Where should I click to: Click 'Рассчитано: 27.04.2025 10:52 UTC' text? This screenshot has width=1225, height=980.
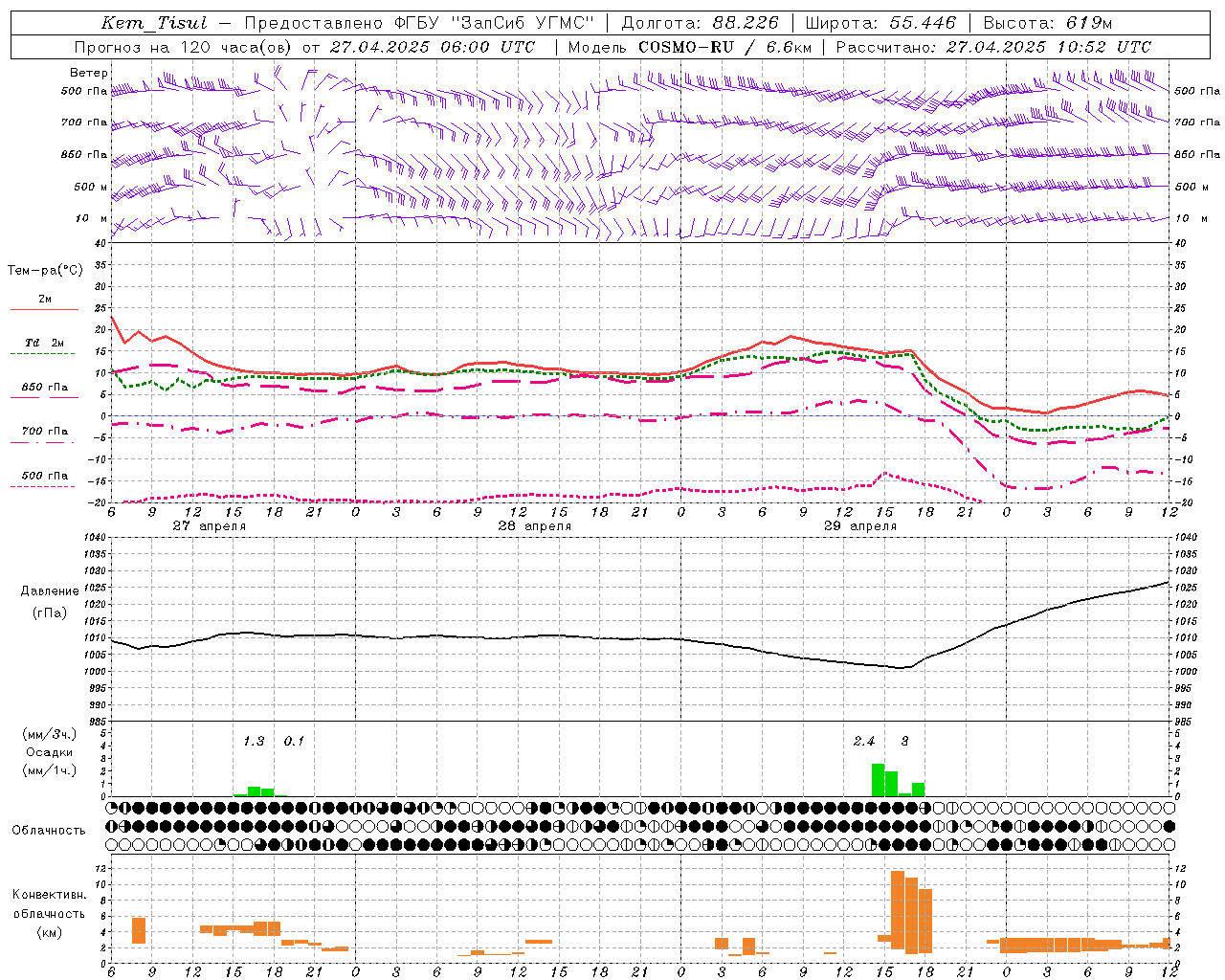(x=993, y=47)
